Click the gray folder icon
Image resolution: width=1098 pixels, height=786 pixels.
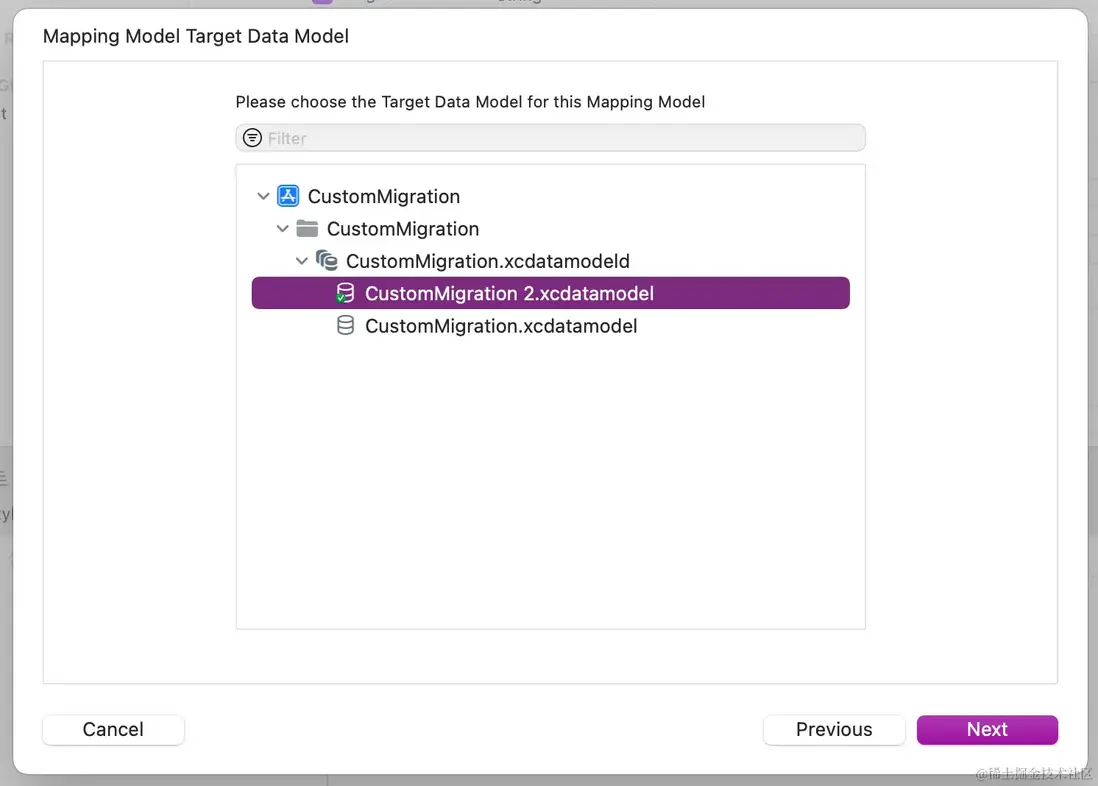coord(307,229)
